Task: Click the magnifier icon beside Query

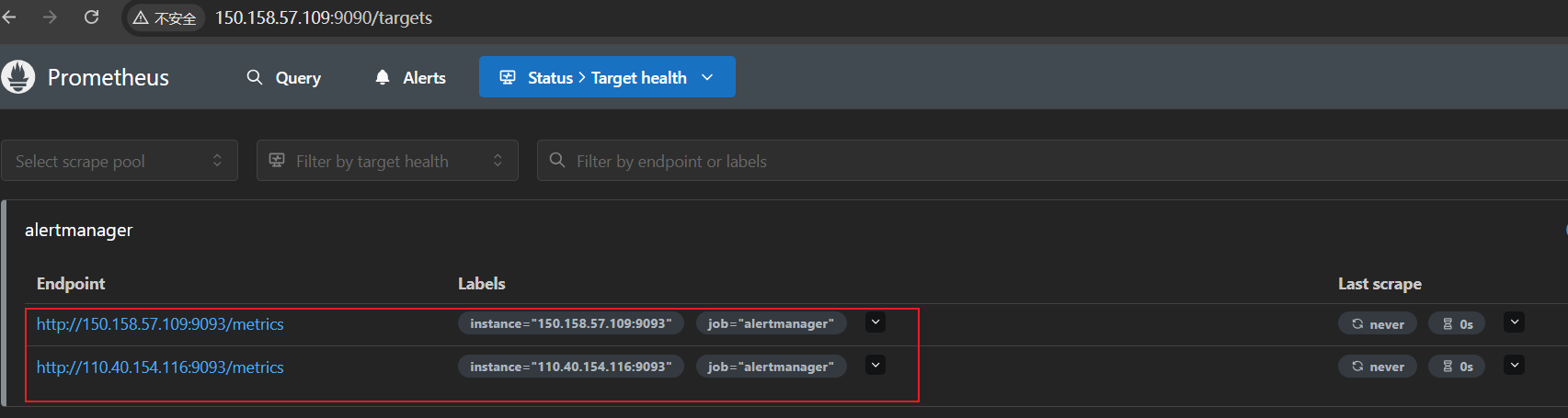Action: tap(255, 77)
